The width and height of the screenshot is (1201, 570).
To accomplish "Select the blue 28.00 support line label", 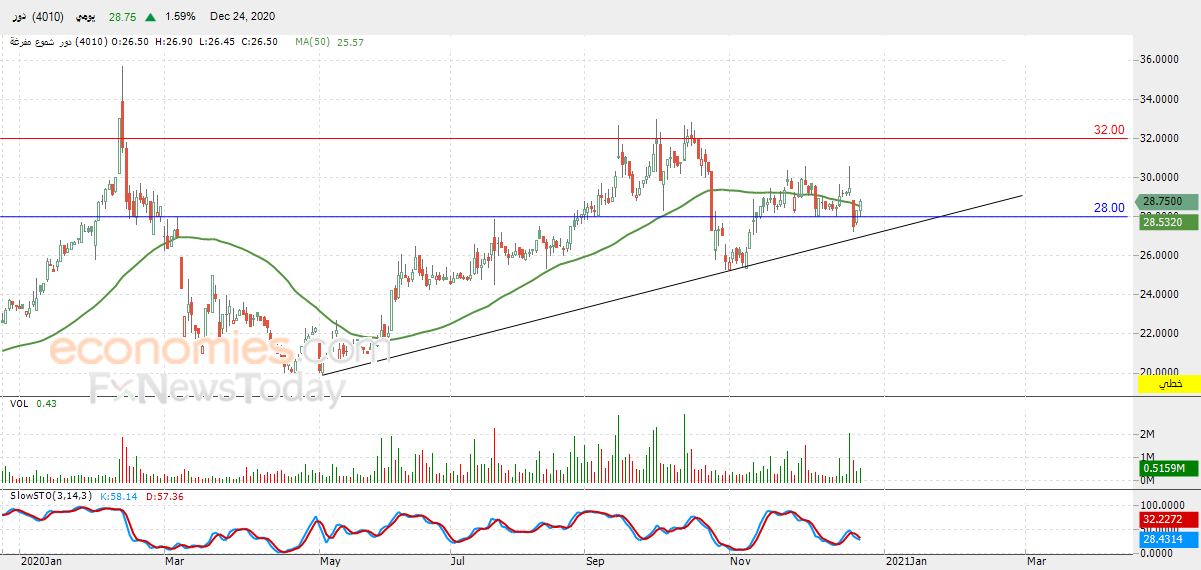I will [1109, 208].
